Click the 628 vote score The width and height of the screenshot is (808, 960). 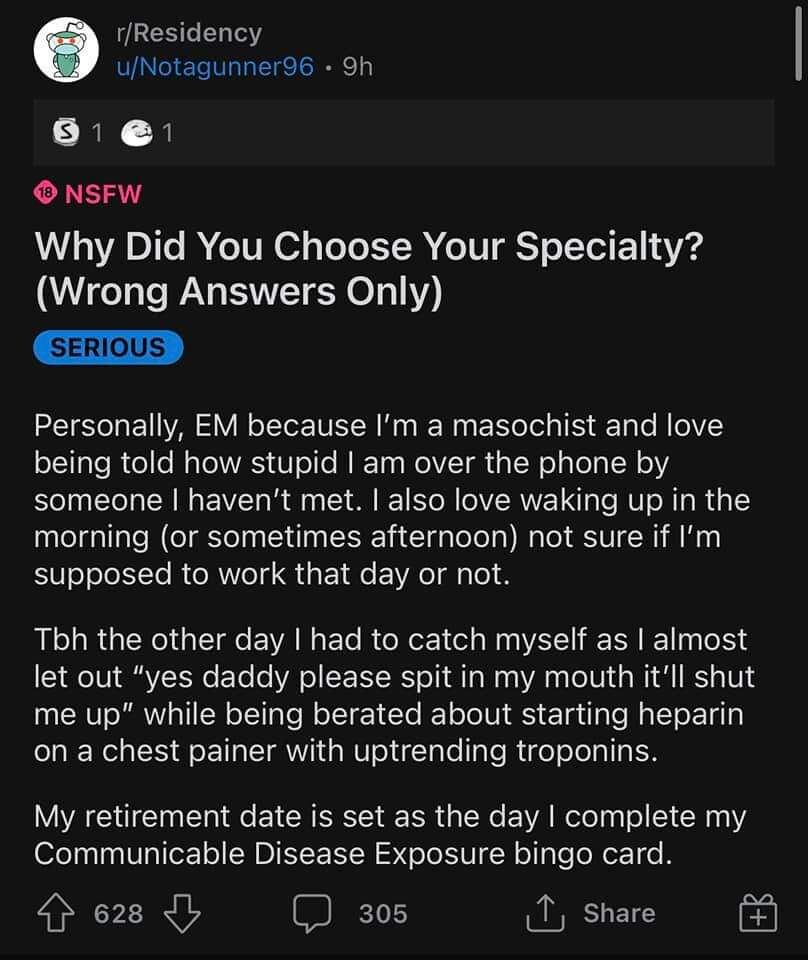pos(119,913)
